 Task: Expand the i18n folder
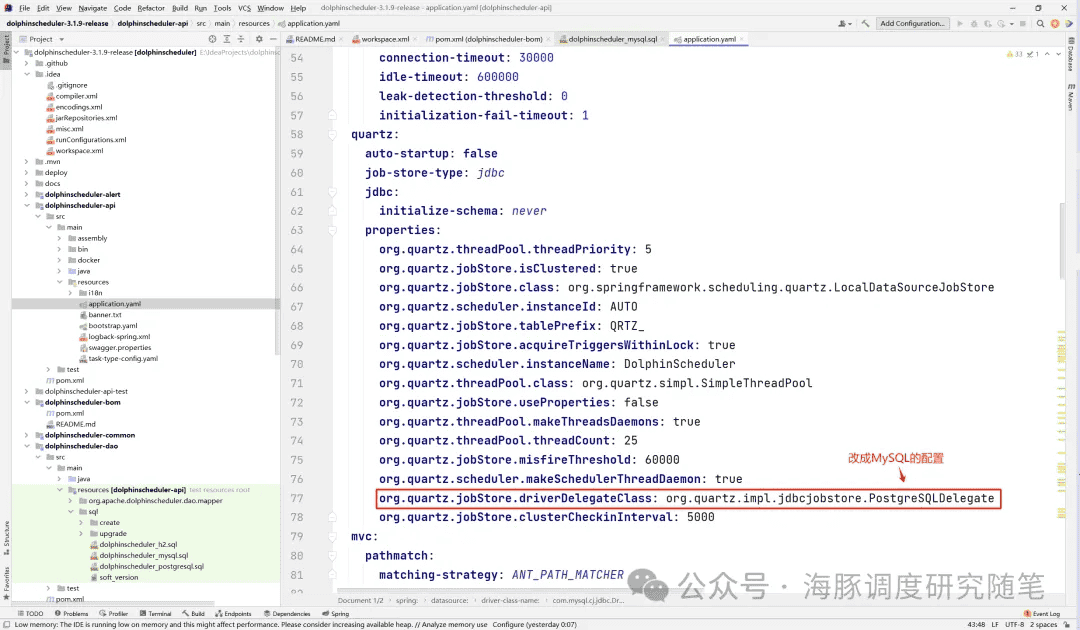(71, 293)
